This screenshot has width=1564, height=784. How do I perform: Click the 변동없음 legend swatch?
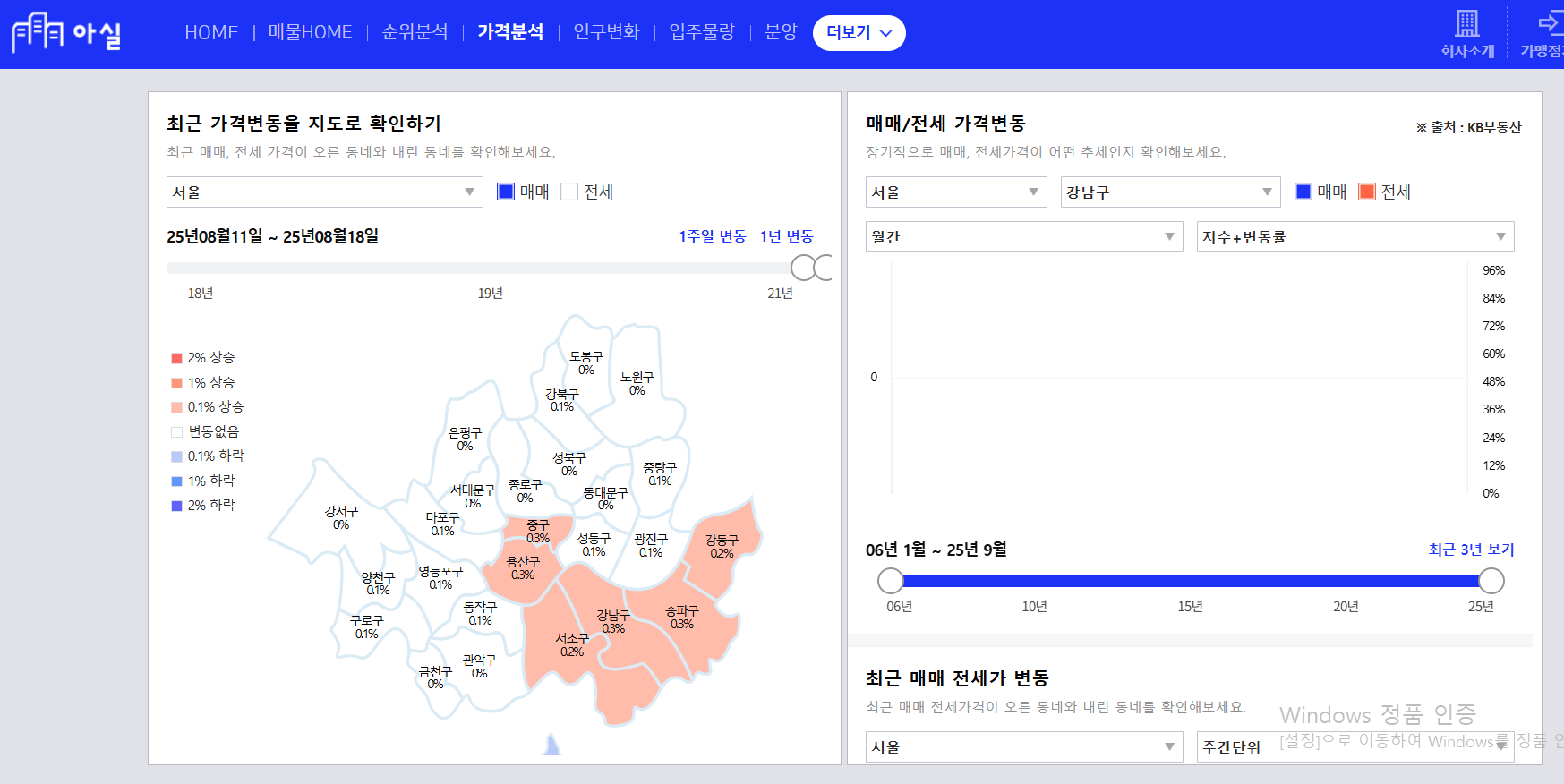(x=176, y=432)
